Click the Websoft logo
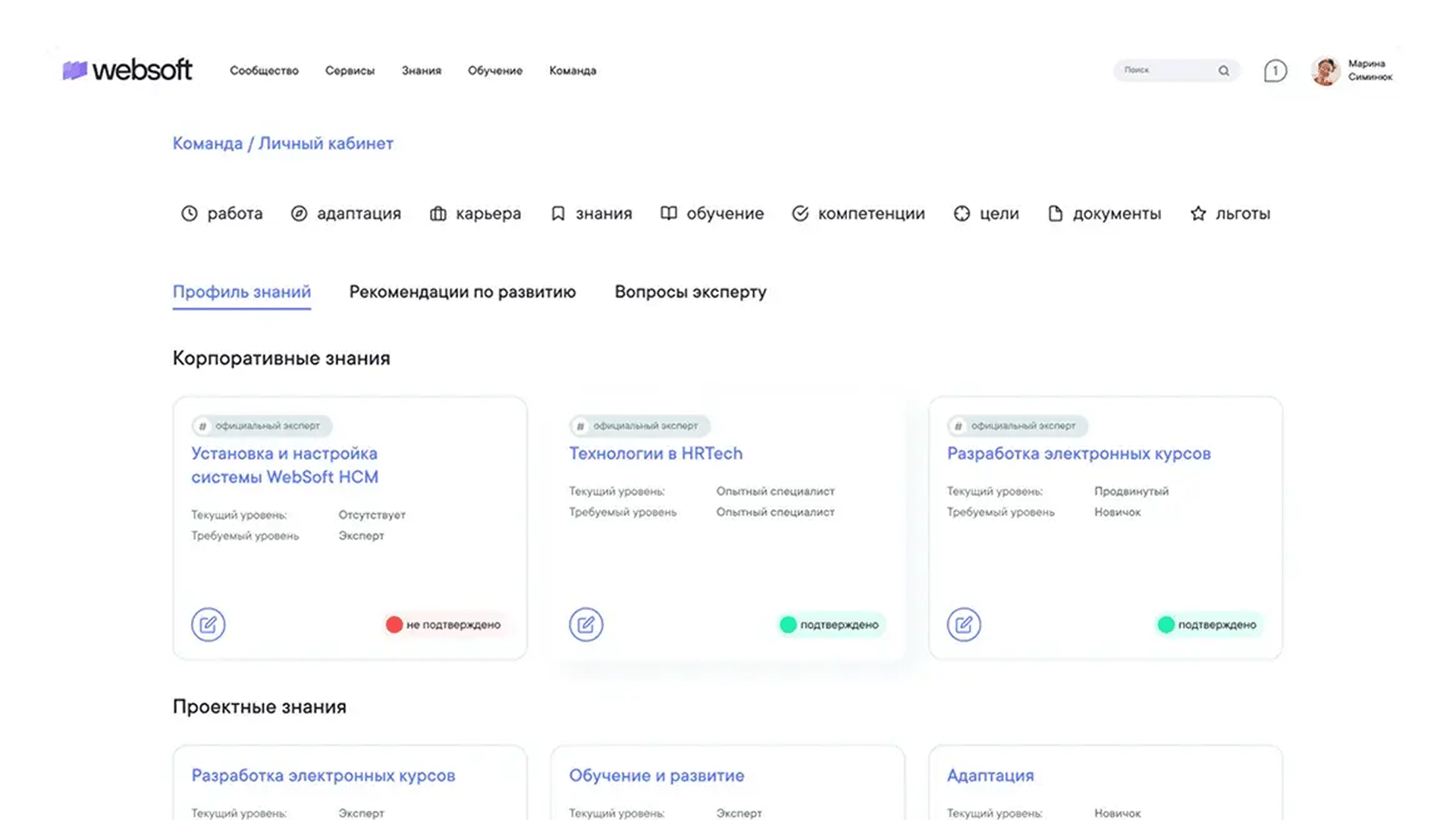The image size is (1456, 820). tap(127, 71)
